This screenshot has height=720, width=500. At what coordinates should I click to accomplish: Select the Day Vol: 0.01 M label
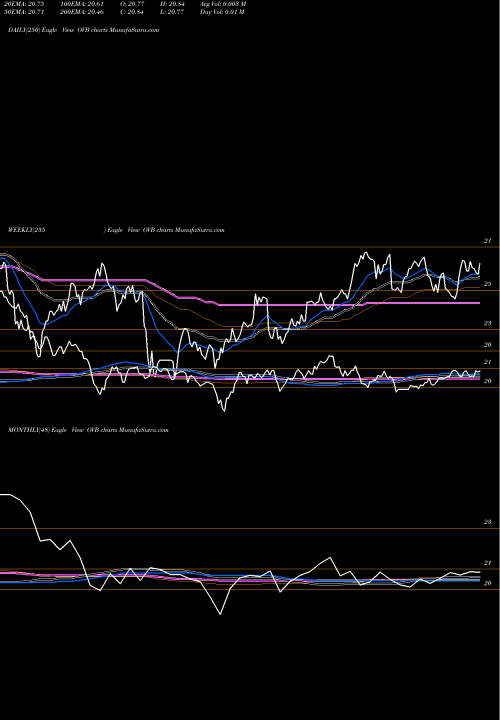click(222, 12)
